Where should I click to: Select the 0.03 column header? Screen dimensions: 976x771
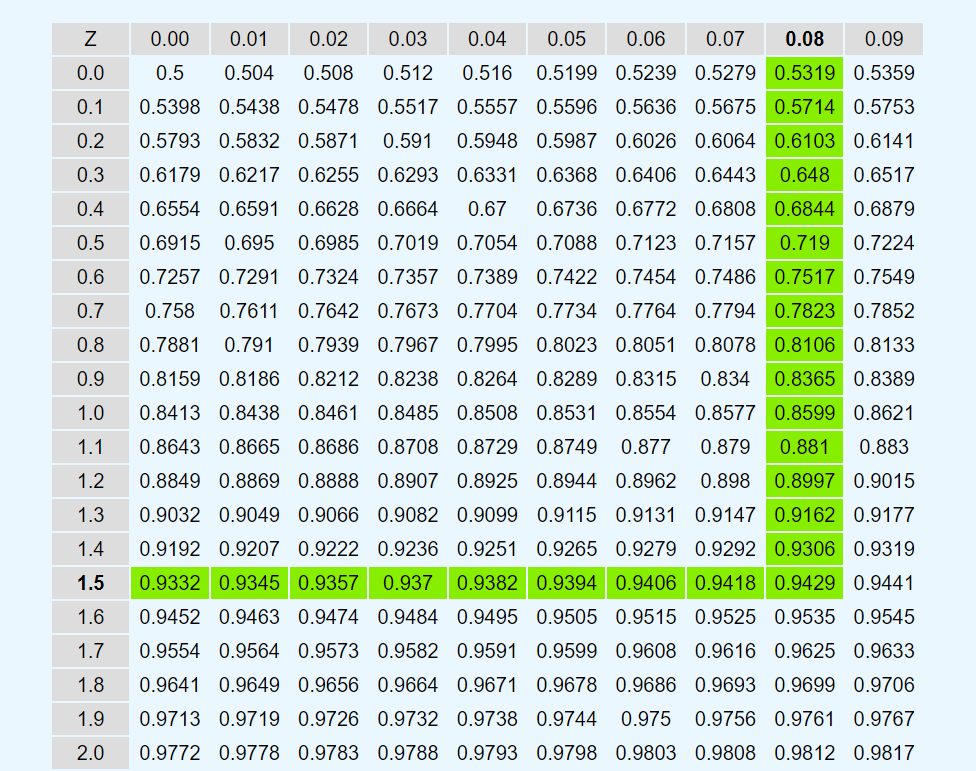point(408,39)
